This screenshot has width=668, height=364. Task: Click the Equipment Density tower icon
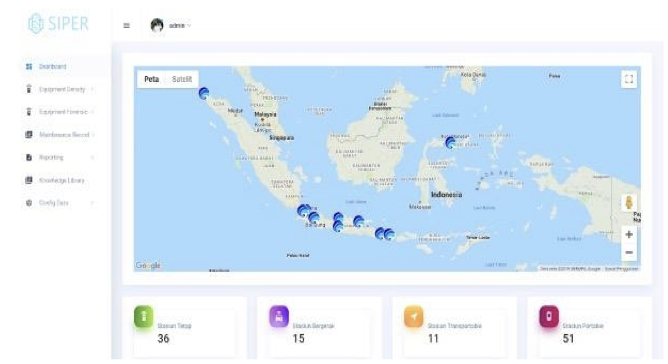(x=29, y=89)
